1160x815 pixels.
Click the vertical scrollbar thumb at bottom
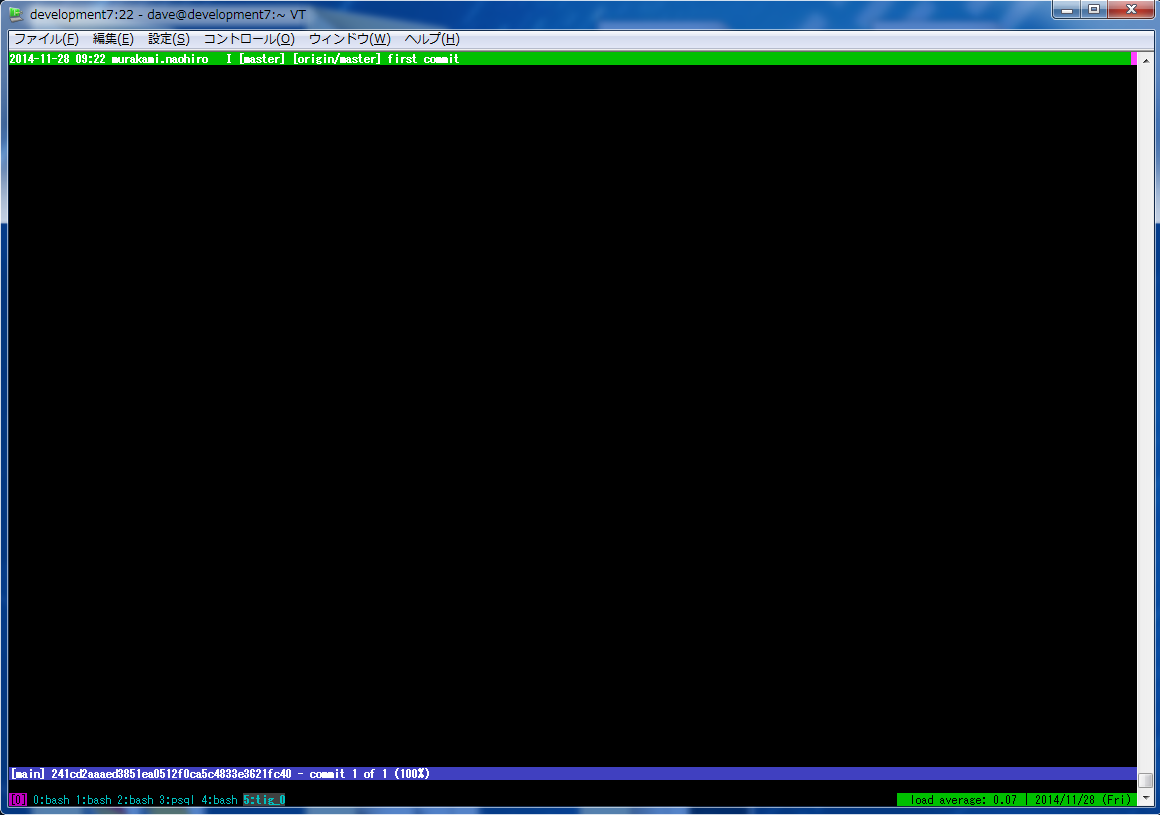pos(1146,780)
